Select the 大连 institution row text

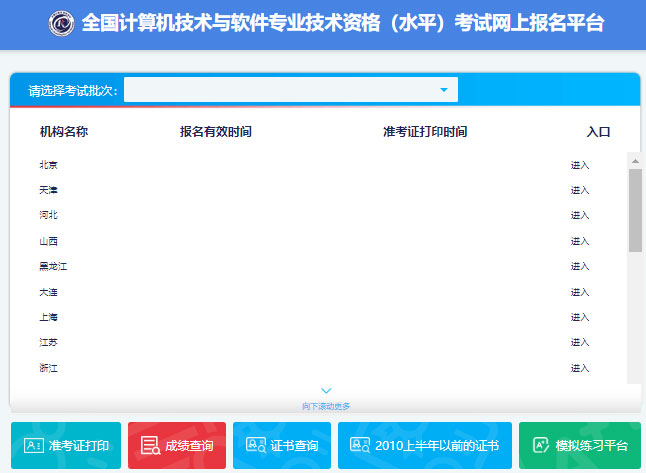pos(49,292)
